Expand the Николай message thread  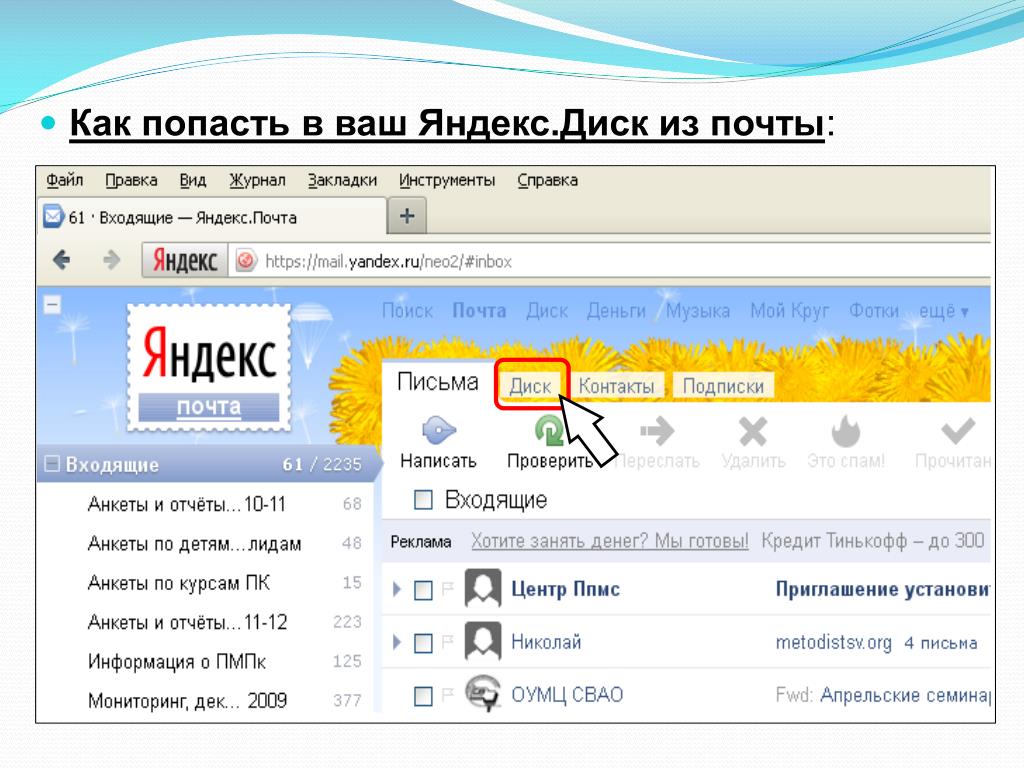pos(396,642)
